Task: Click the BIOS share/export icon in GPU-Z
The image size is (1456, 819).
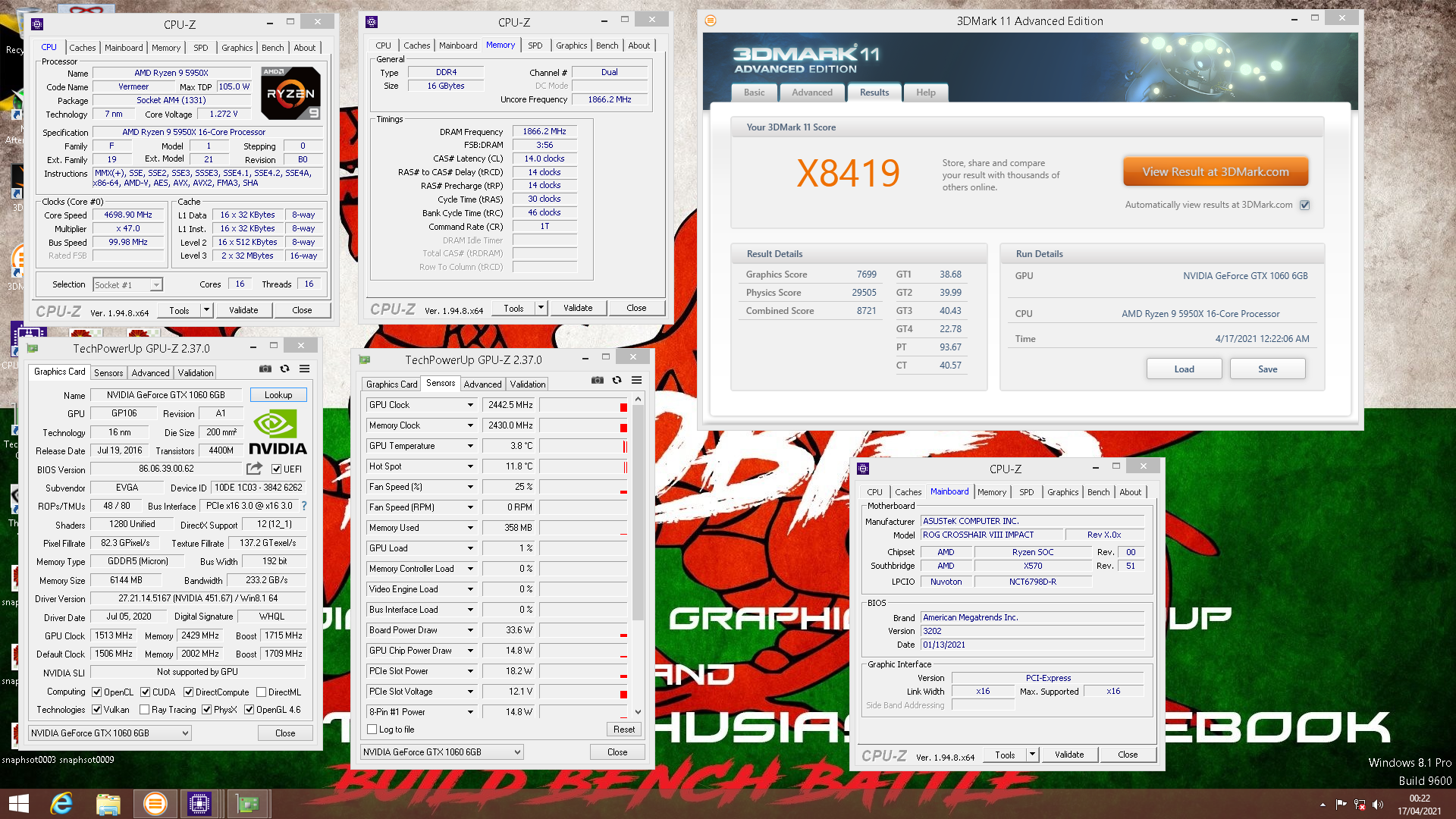Action: pyautogui.click(x=254, y=469)
